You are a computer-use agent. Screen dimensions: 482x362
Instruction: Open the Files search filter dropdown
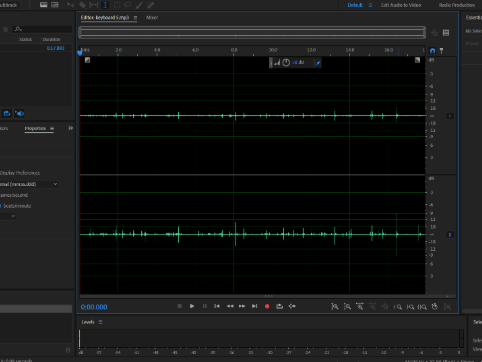click(18, 29)
